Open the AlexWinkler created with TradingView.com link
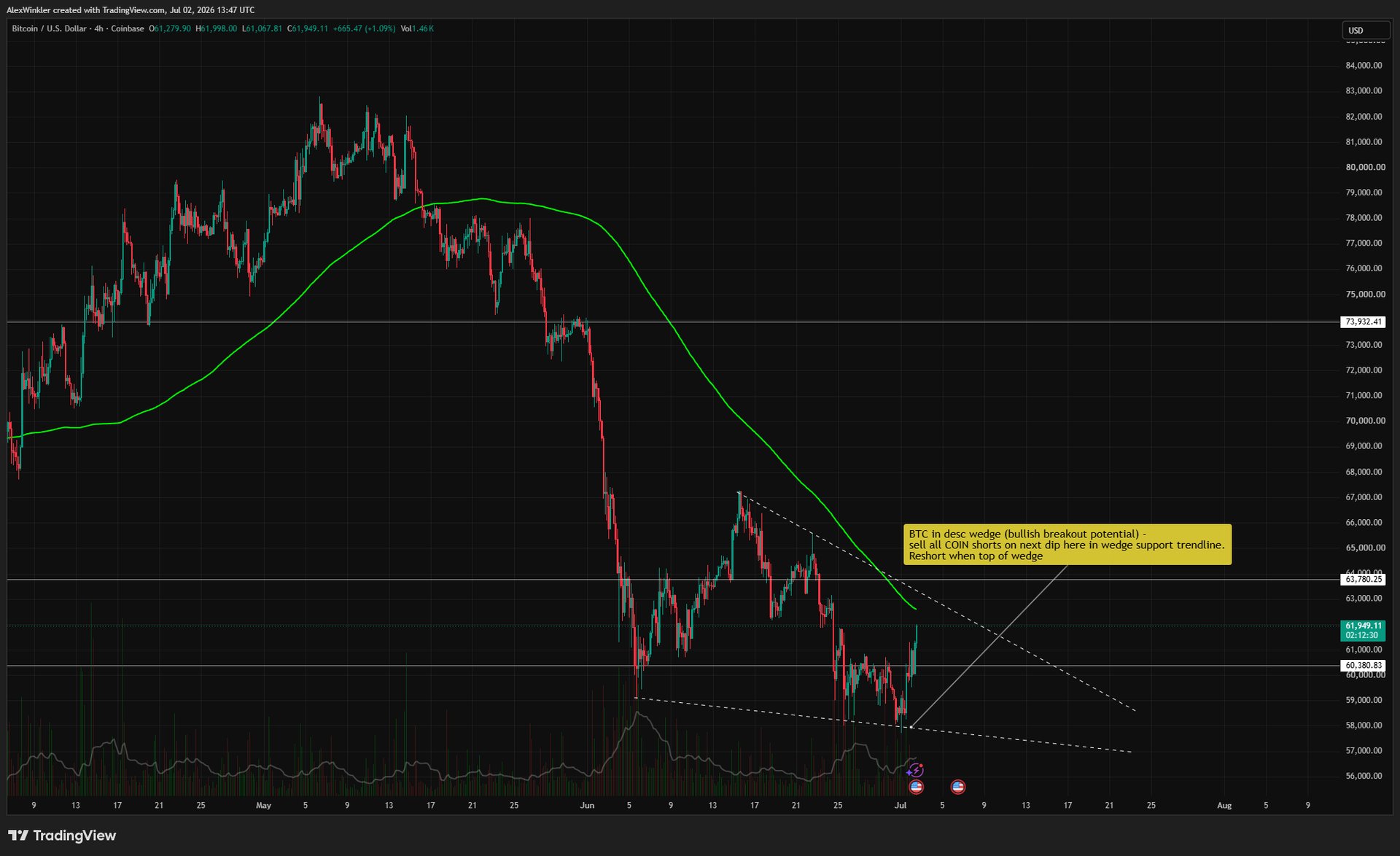Viewport: 1400px width, 856px height. 131,10
